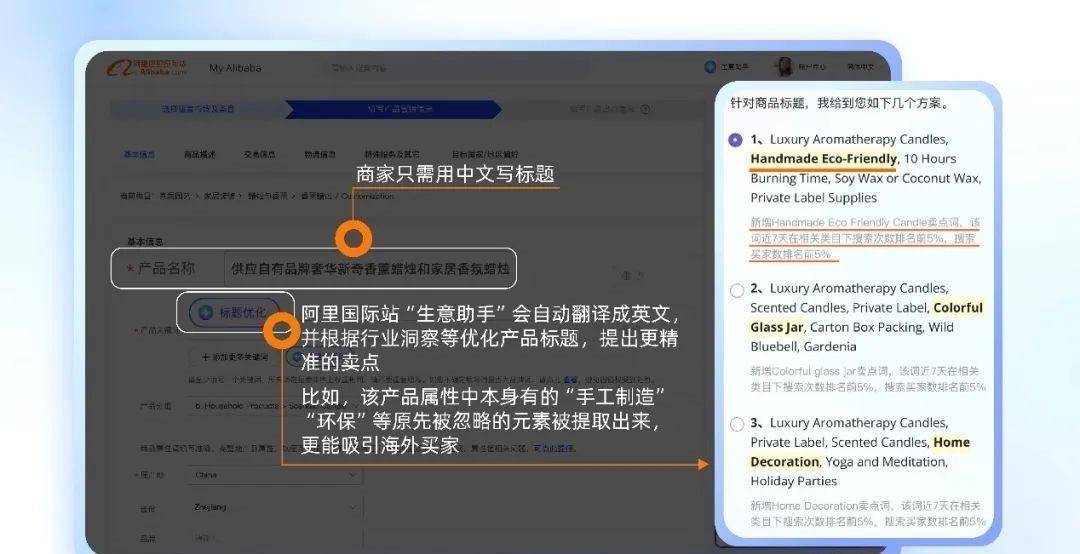Select the first step in progress bar
1080x554 pixels.
[x=198, y=109]
